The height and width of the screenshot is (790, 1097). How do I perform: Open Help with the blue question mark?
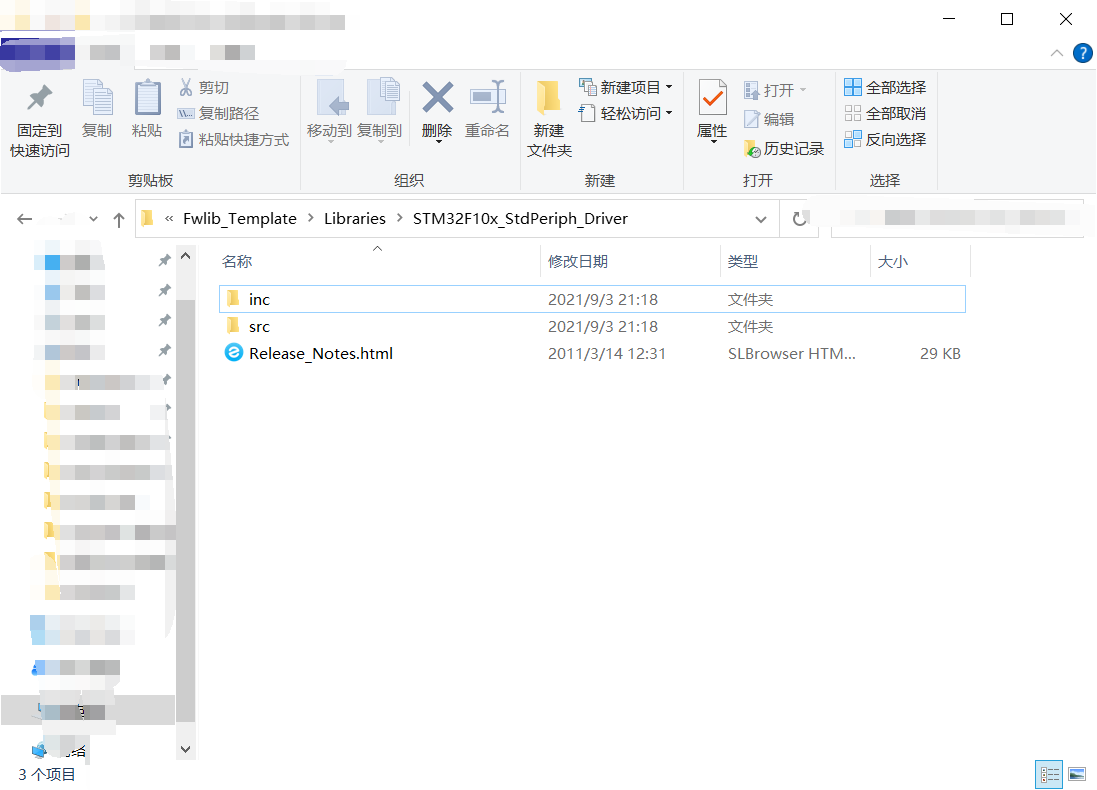[1082, 53]
